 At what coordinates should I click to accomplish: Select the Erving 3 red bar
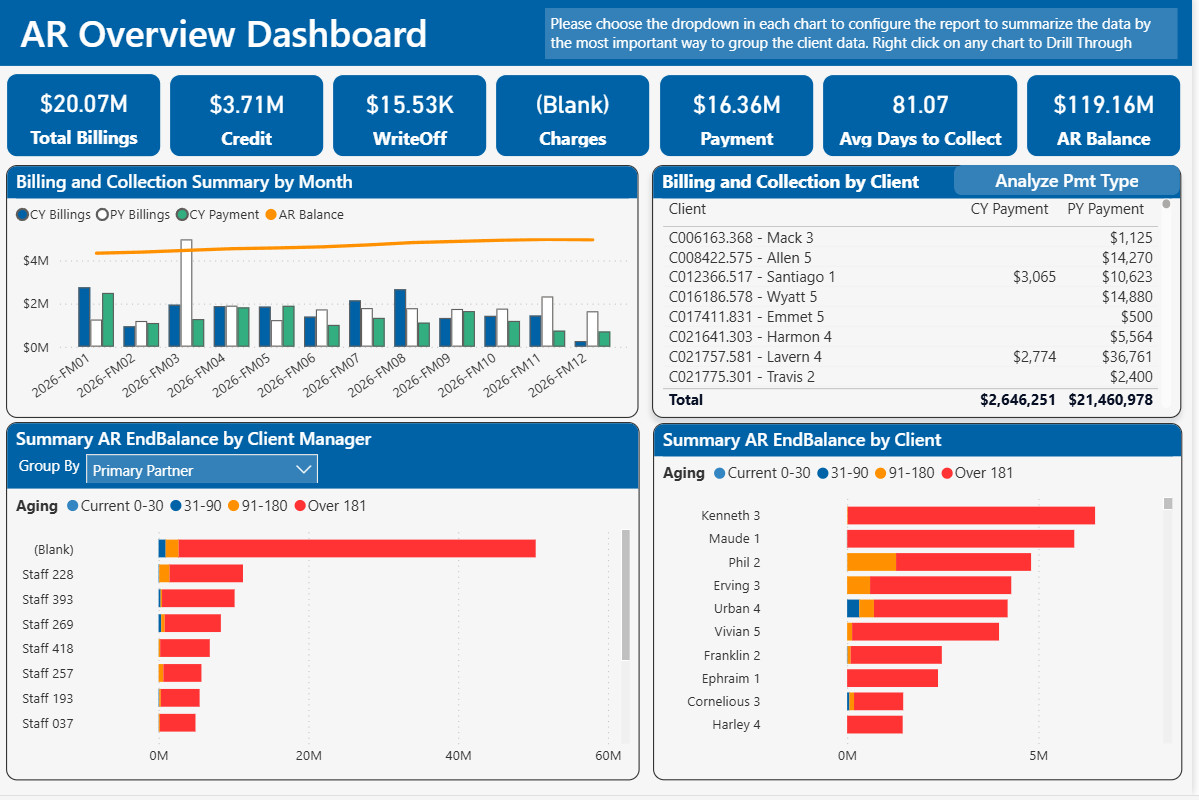pos(941,585)
